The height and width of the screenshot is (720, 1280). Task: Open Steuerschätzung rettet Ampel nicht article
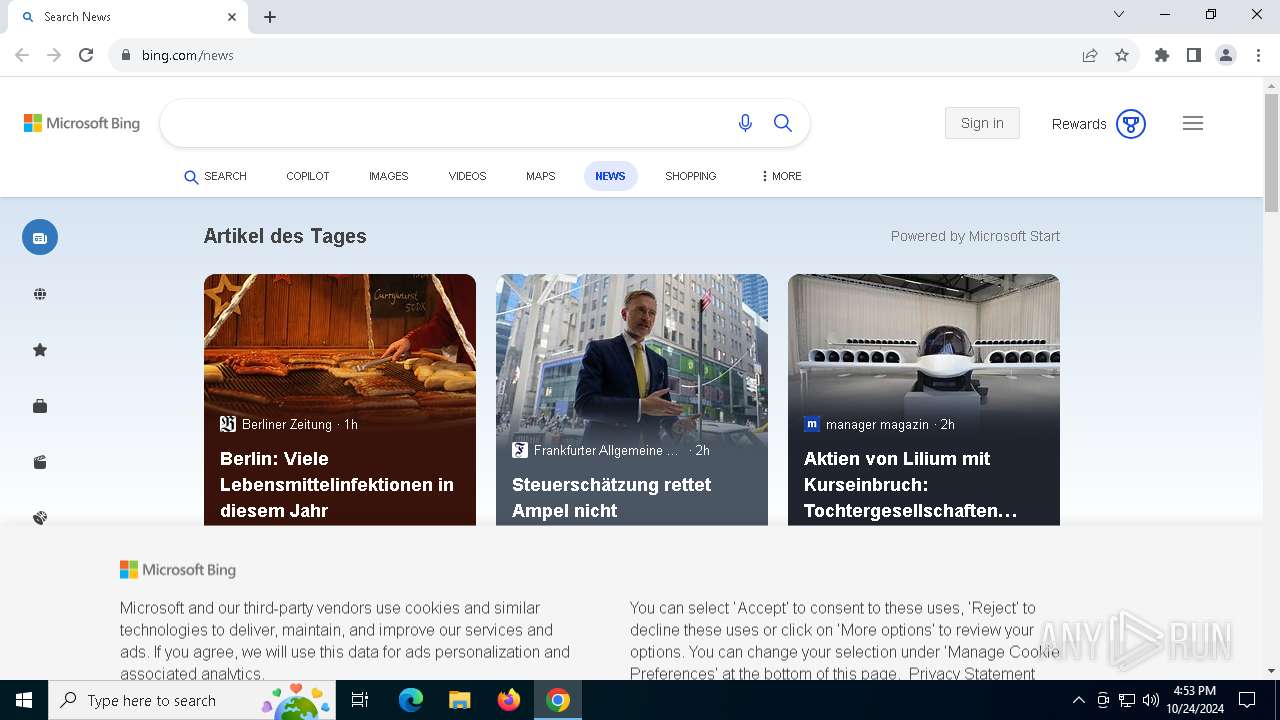(x=611, y=498)
